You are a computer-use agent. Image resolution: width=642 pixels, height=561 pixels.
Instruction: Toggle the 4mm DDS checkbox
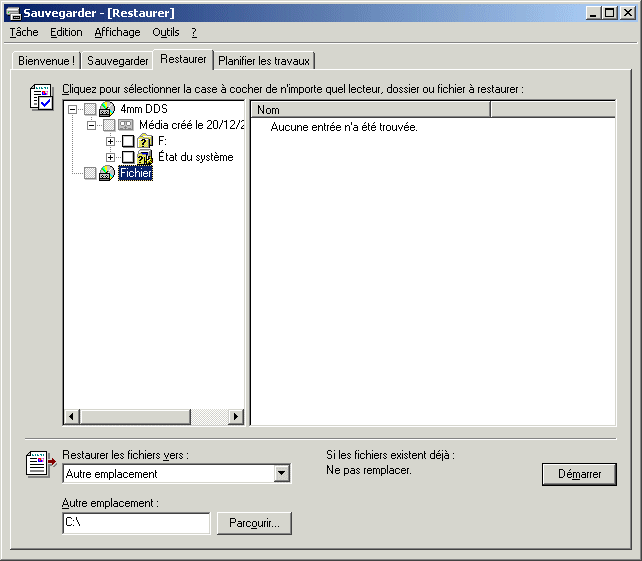(90, 109)
